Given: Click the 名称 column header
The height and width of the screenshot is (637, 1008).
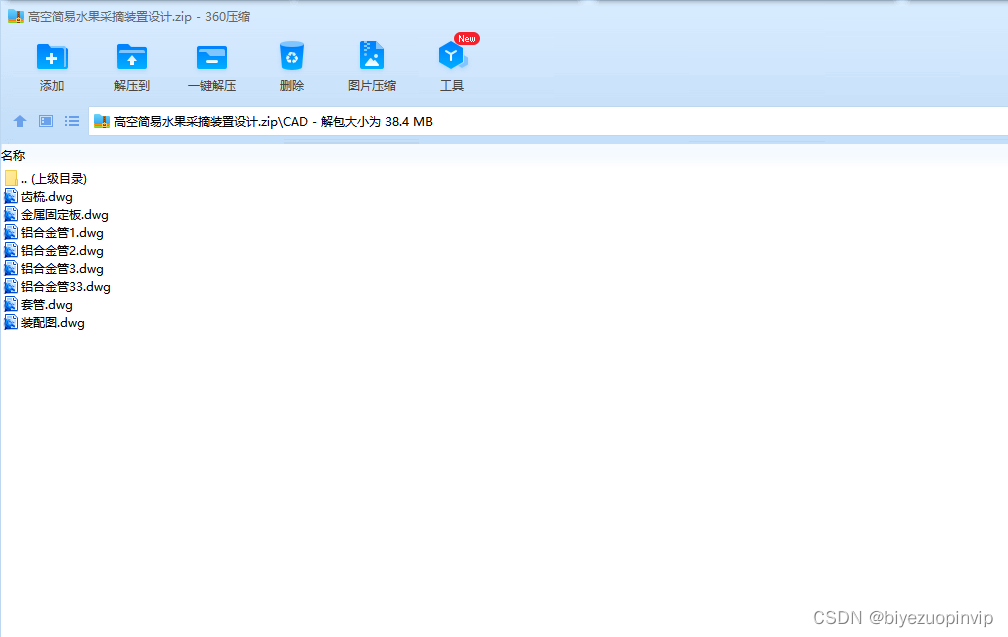Looking at the screenshot, I should (x=13, y=156).
